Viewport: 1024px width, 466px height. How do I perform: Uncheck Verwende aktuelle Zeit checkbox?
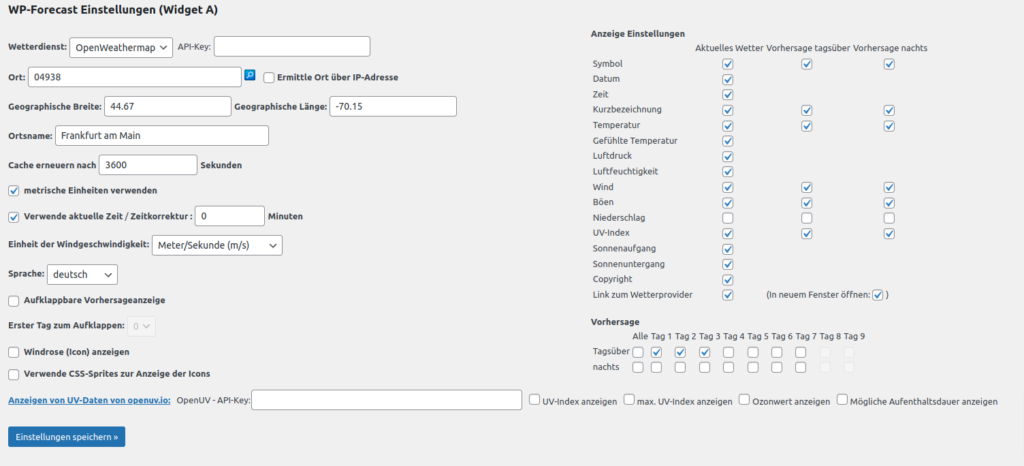click(14, 217)
